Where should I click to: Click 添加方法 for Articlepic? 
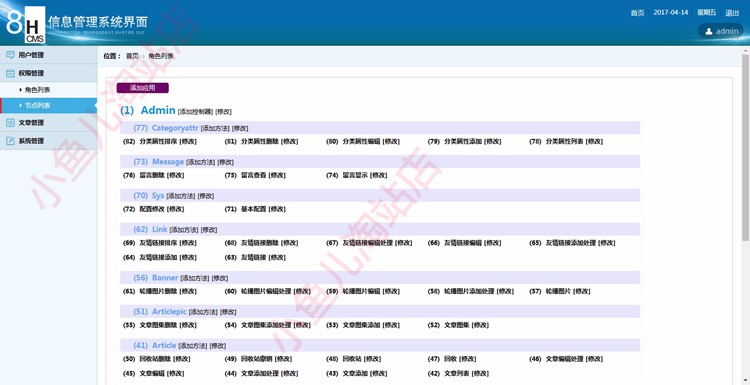(x=203, y=312)
